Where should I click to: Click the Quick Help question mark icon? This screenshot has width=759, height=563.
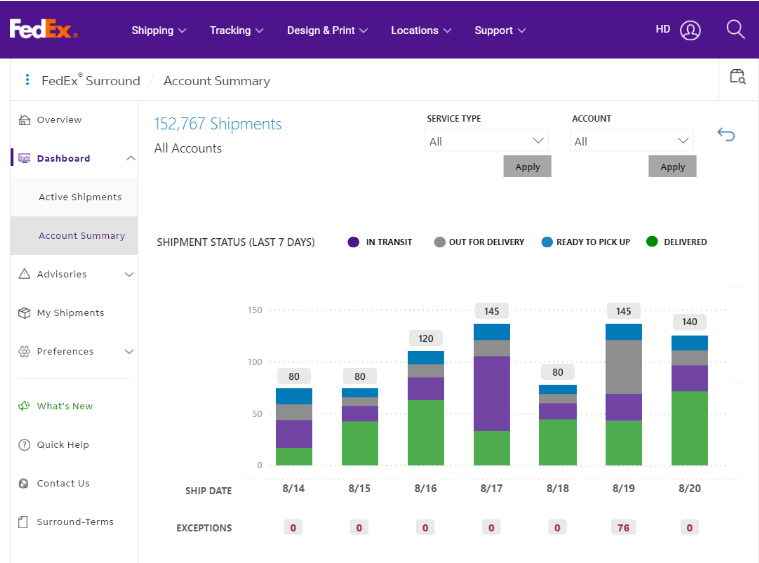point(24,444)
